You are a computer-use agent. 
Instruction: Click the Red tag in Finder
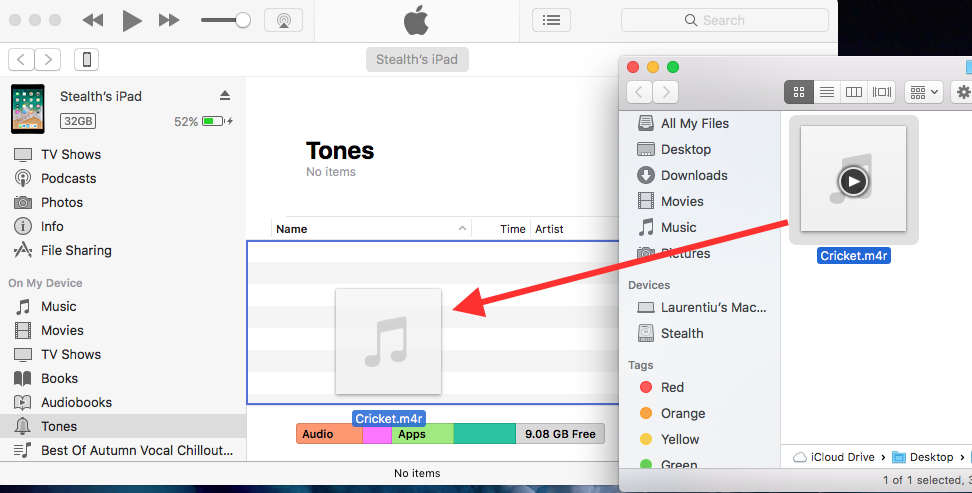[x=672, y=388]
